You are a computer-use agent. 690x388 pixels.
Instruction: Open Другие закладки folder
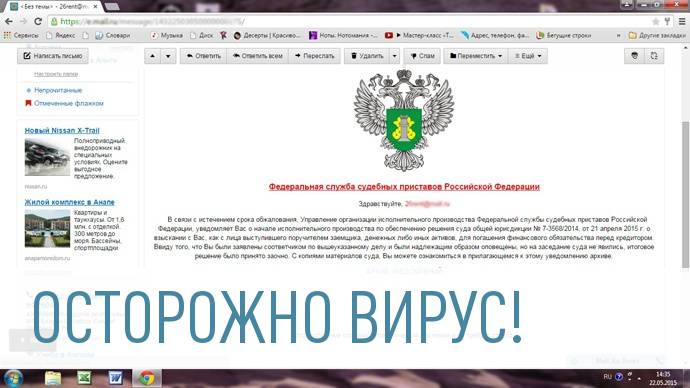(657, 35)
